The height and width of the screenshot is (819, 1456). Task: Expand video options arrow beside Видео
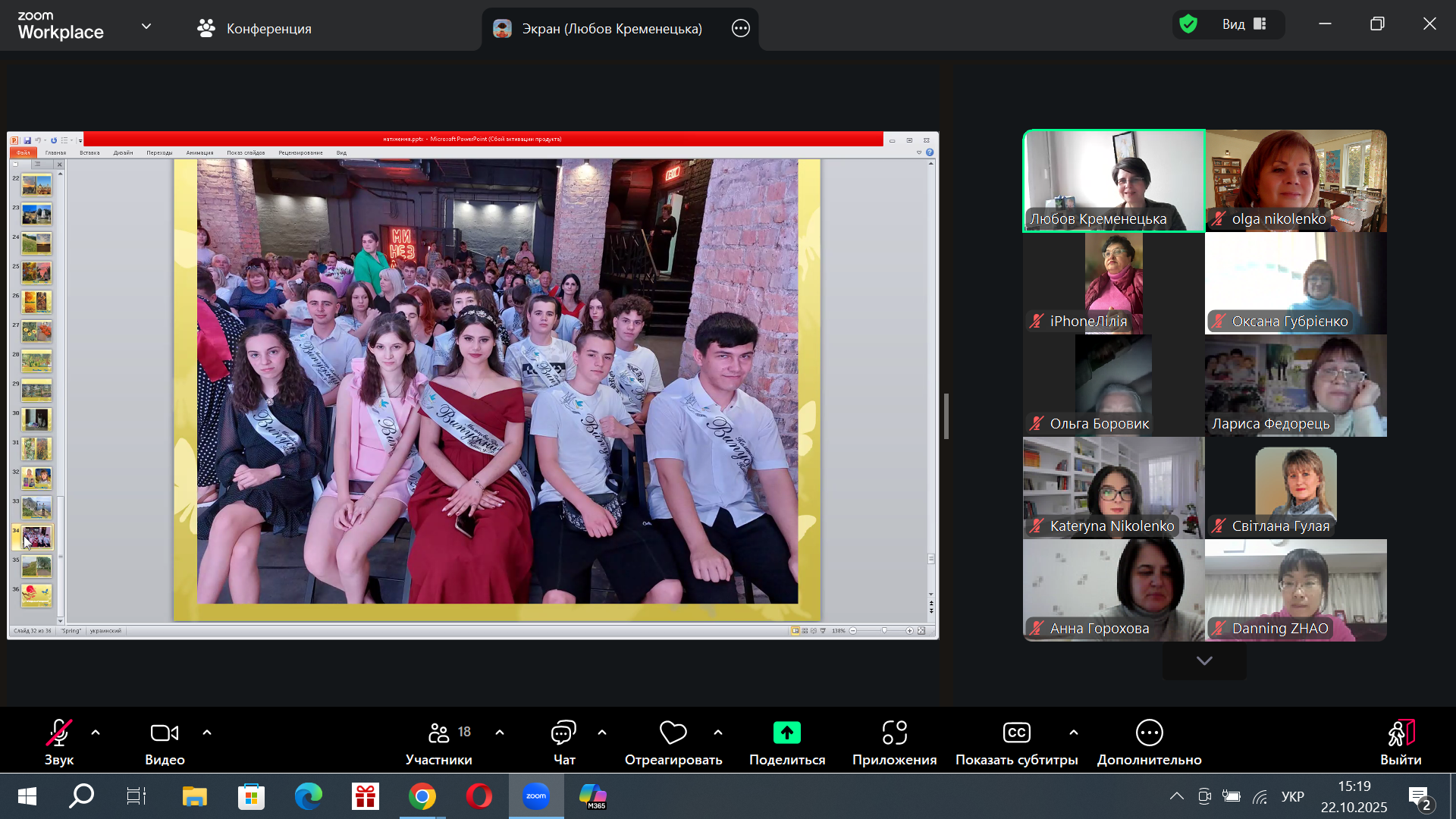pos(207,733)
